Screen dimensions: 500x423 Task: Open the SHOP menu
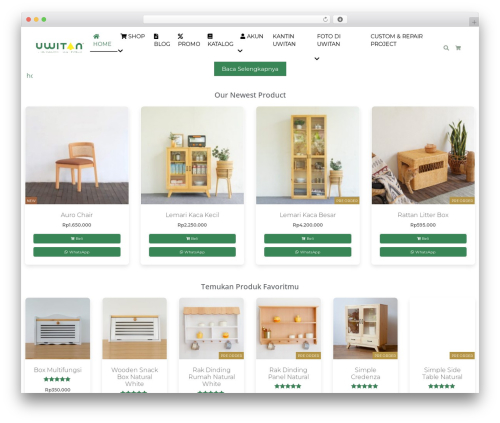pyautogui.click(x=133, y=36)
